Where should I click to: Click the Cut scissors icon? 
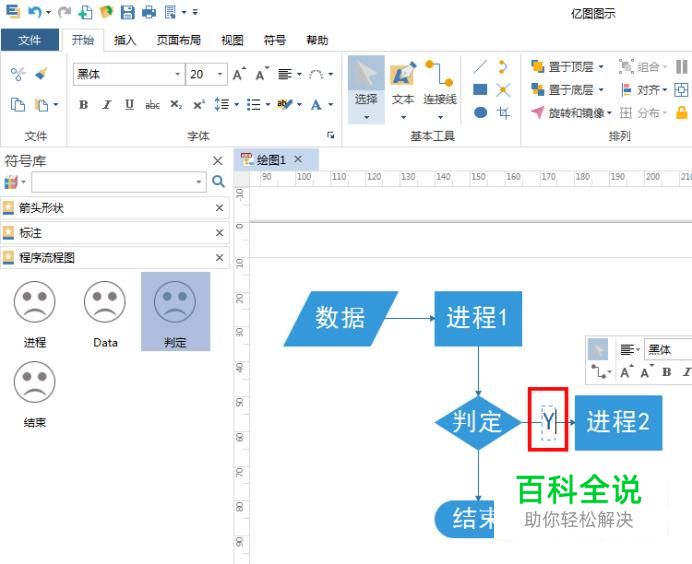coord(18,73)
